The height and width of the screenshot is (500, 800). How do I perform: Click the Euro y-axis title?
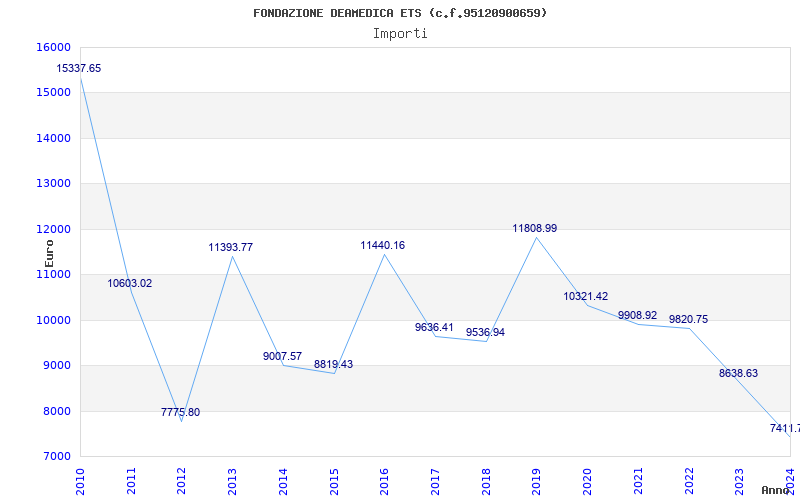pos(49,253)
